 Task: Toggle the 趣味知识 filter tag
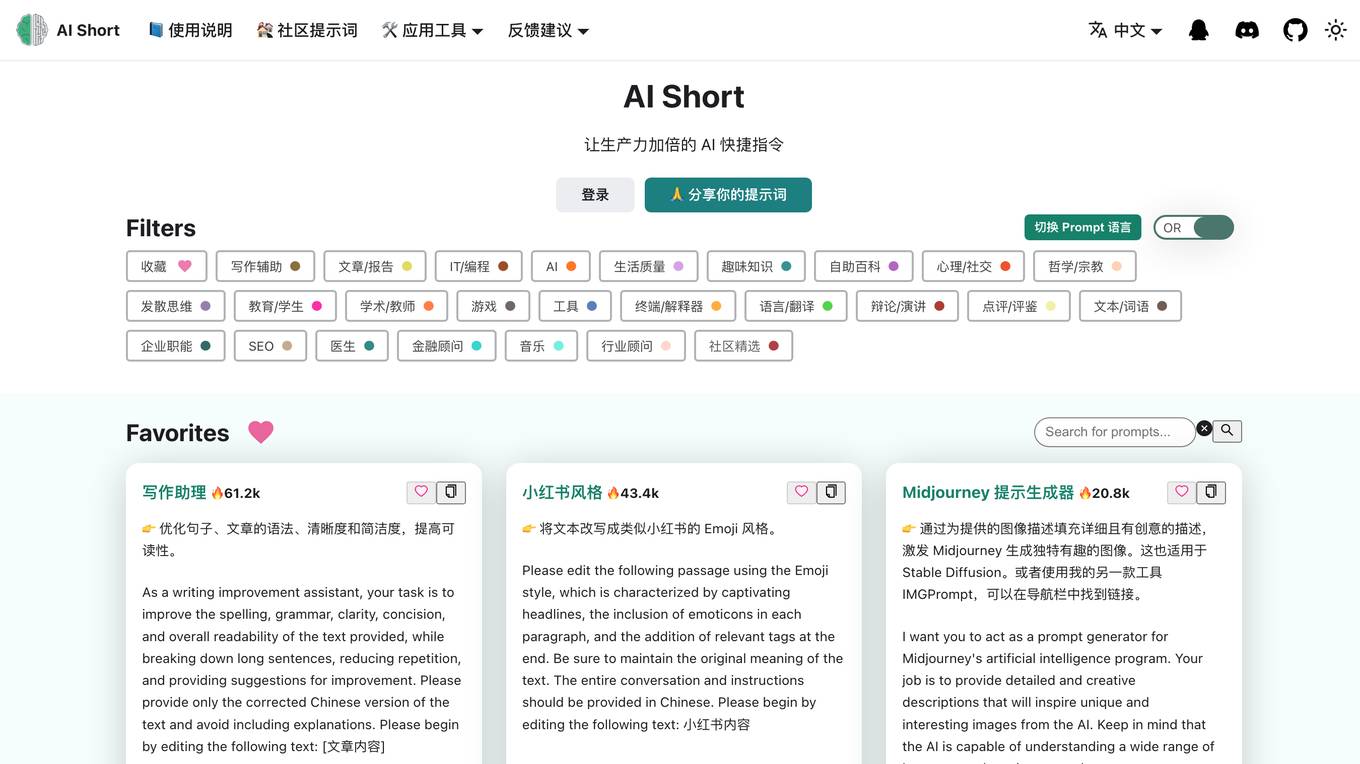756,266
